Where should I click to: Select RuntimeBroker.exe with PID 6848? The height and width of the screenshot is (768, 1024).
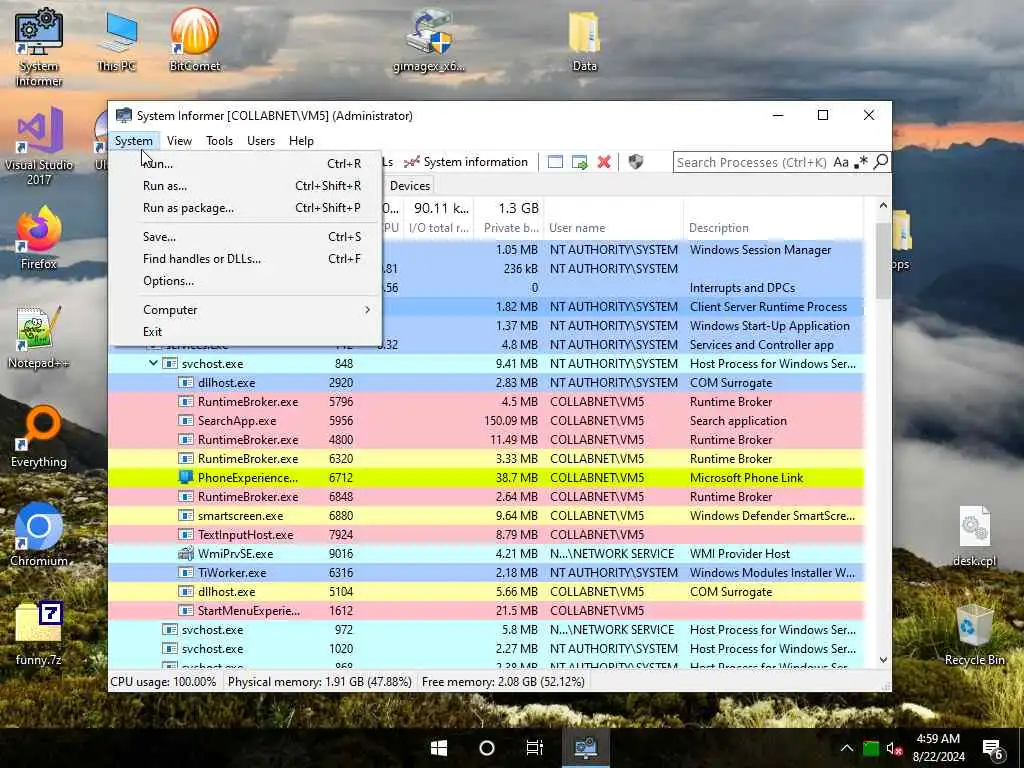[486, 496]
